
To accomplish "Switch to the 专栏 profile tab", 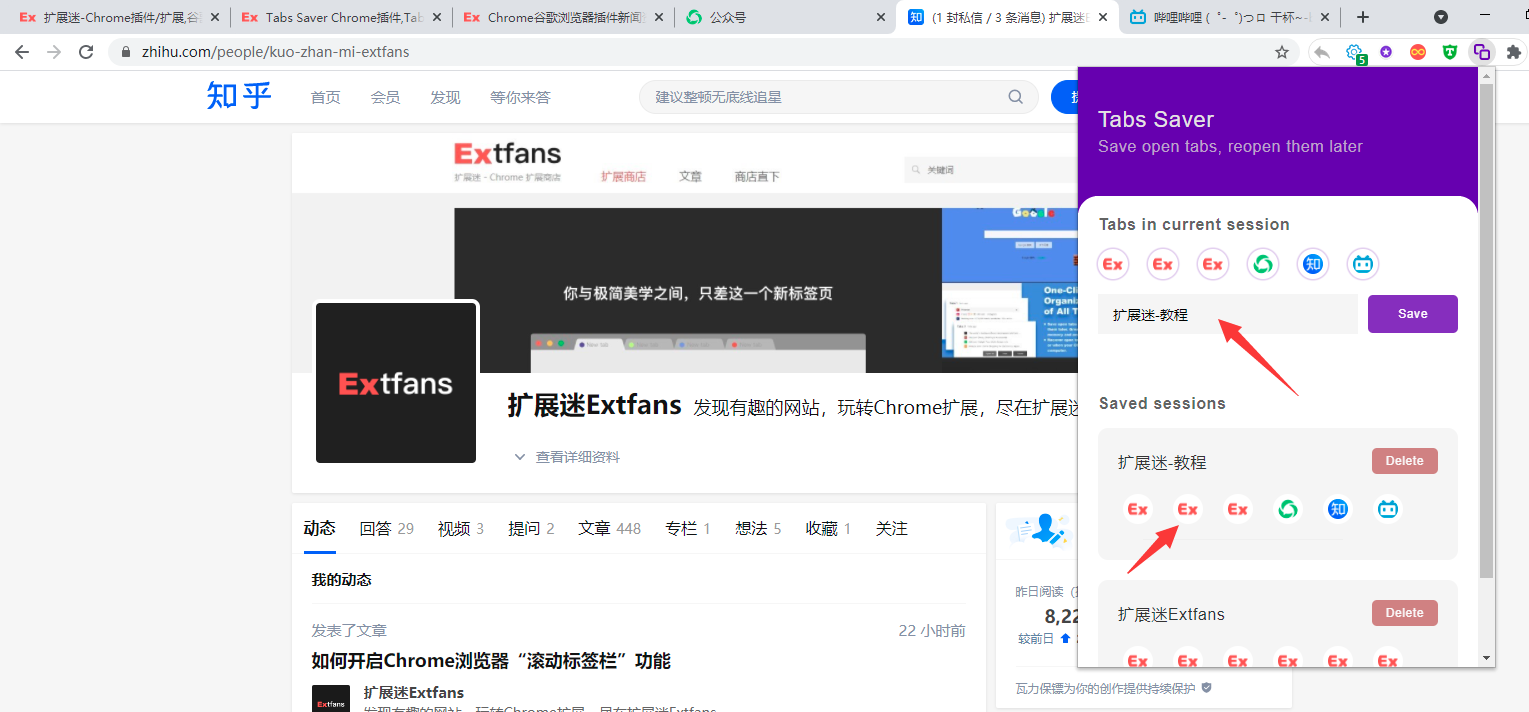I will pos(687,528).
